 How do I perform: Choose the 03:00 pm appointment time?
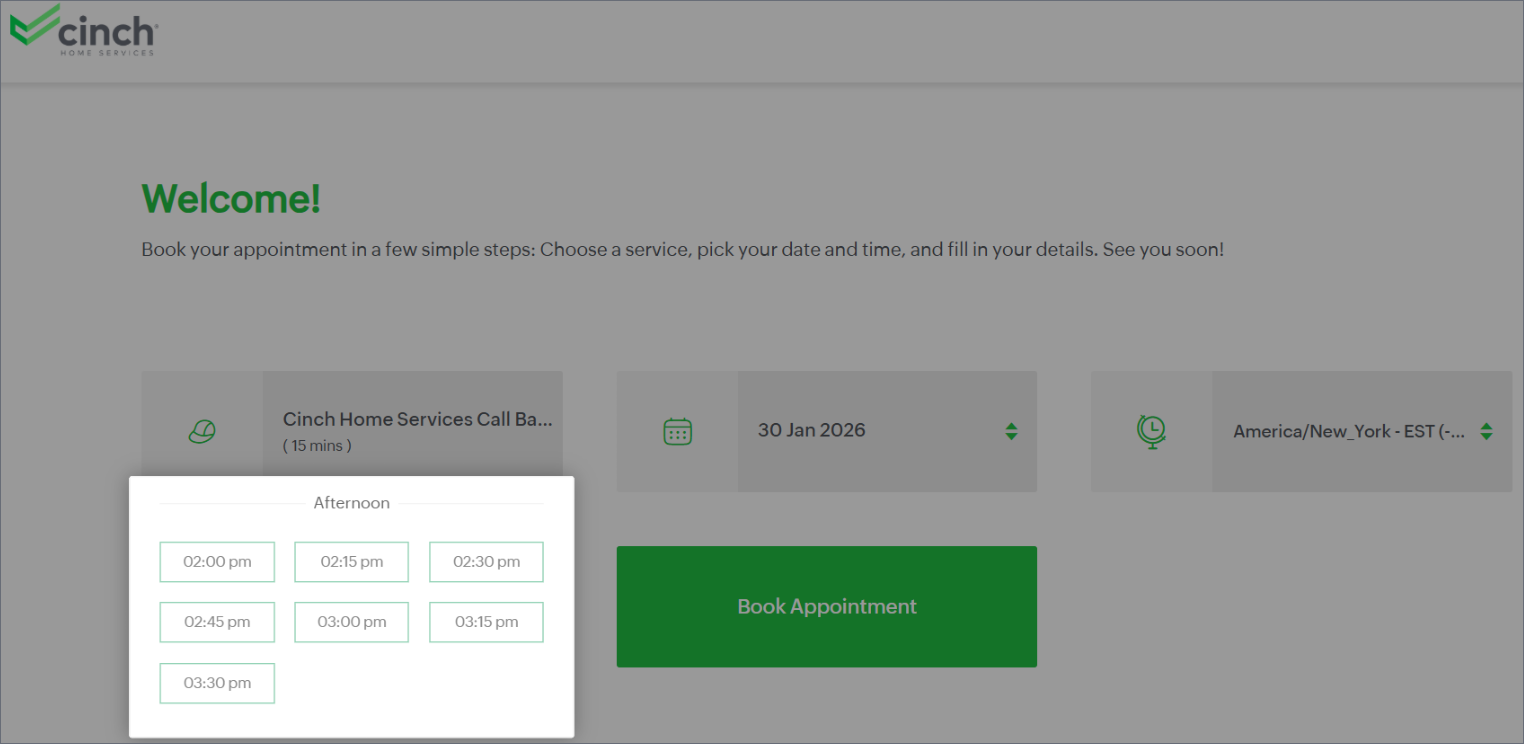click(x=351, y=622)
